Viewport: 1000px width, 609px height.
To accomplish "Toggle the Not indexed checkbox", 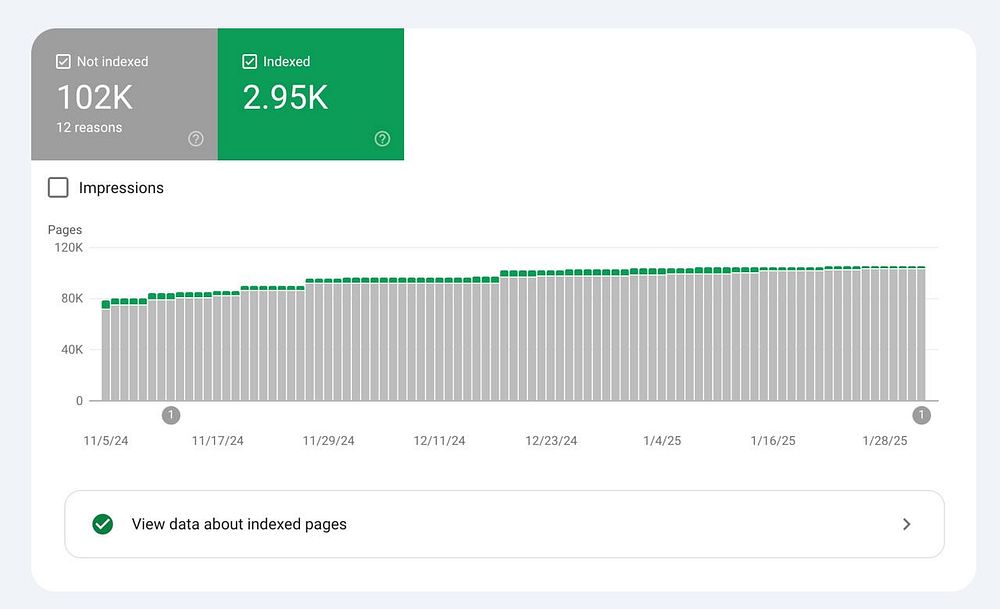I will 63,62.
